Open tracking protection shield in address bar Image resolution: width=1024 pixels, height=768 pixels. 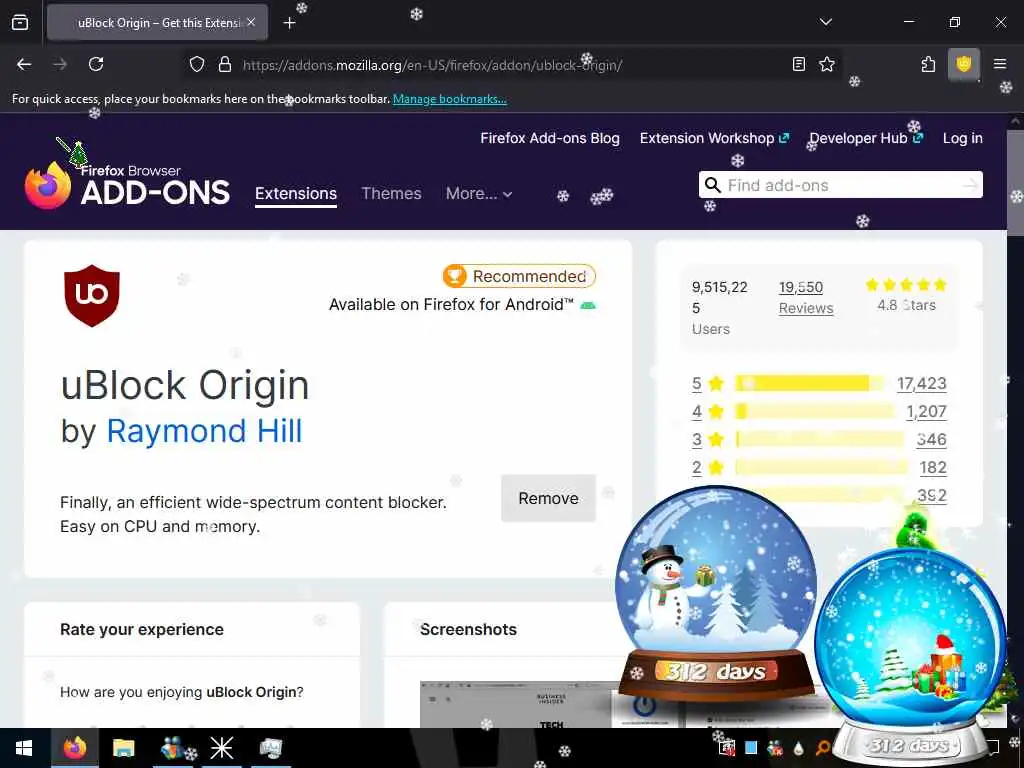(197, 65)
